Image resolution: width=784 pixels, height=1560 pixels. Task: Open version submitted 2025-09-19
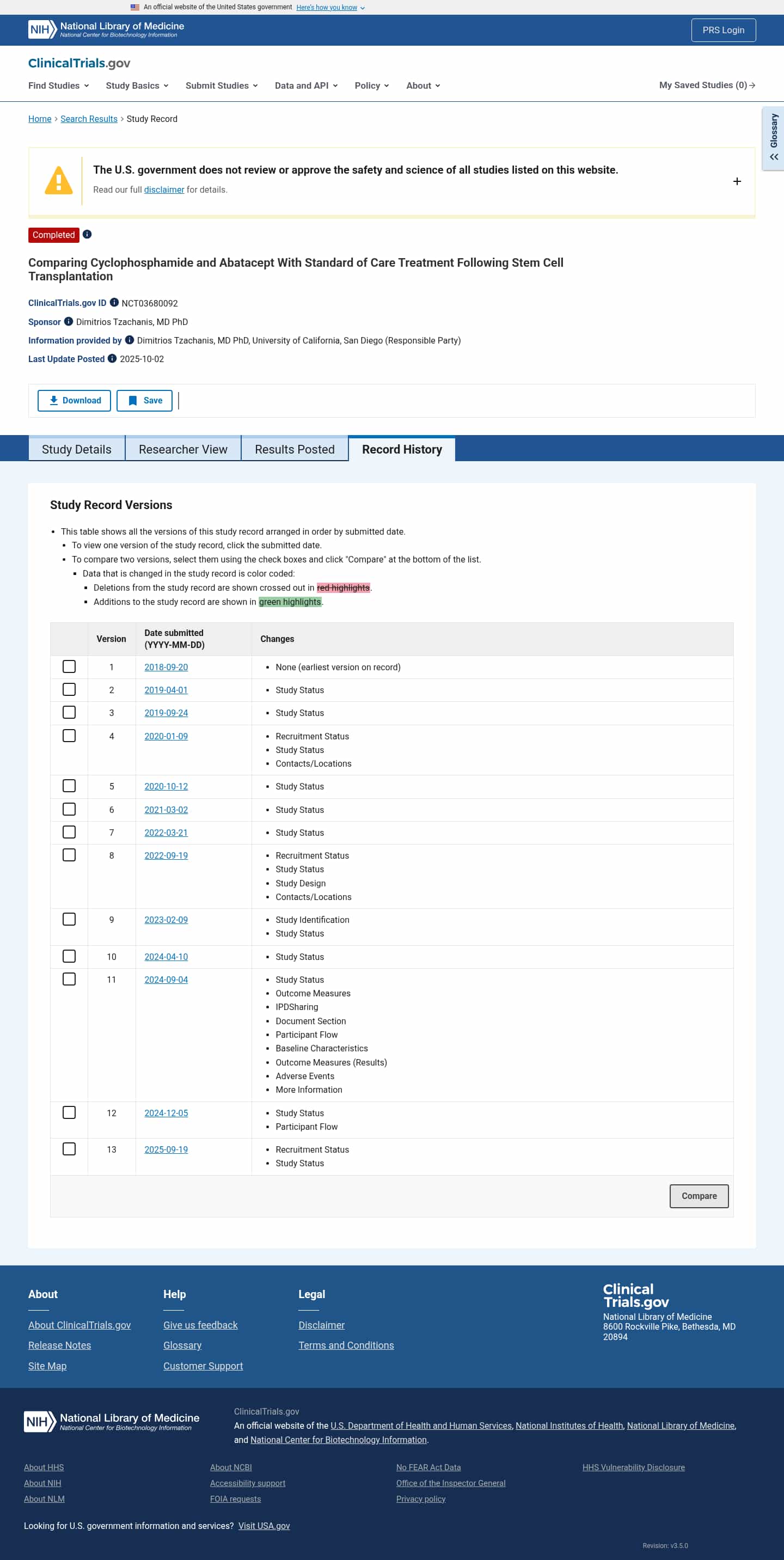point(166,1149)
